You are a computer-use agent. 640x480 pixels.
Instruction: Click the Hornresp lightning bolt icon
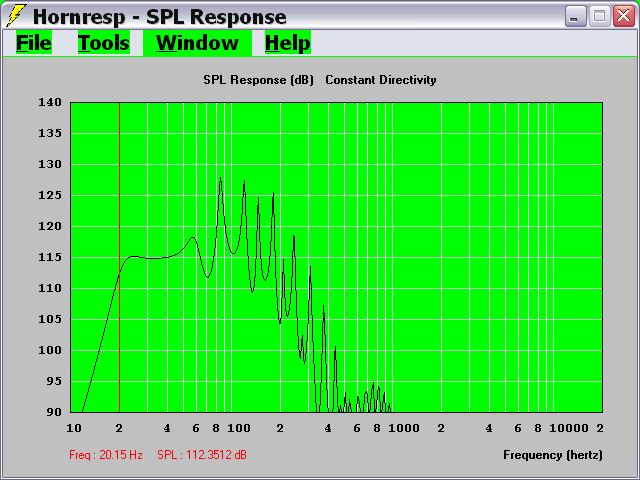click(16, 16)
